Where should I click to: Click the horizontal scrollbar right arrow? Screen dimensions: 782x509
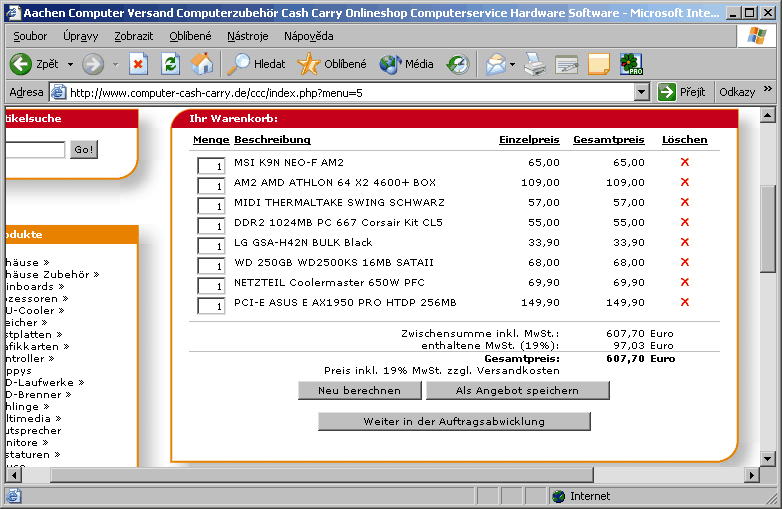tap(752, 475)
